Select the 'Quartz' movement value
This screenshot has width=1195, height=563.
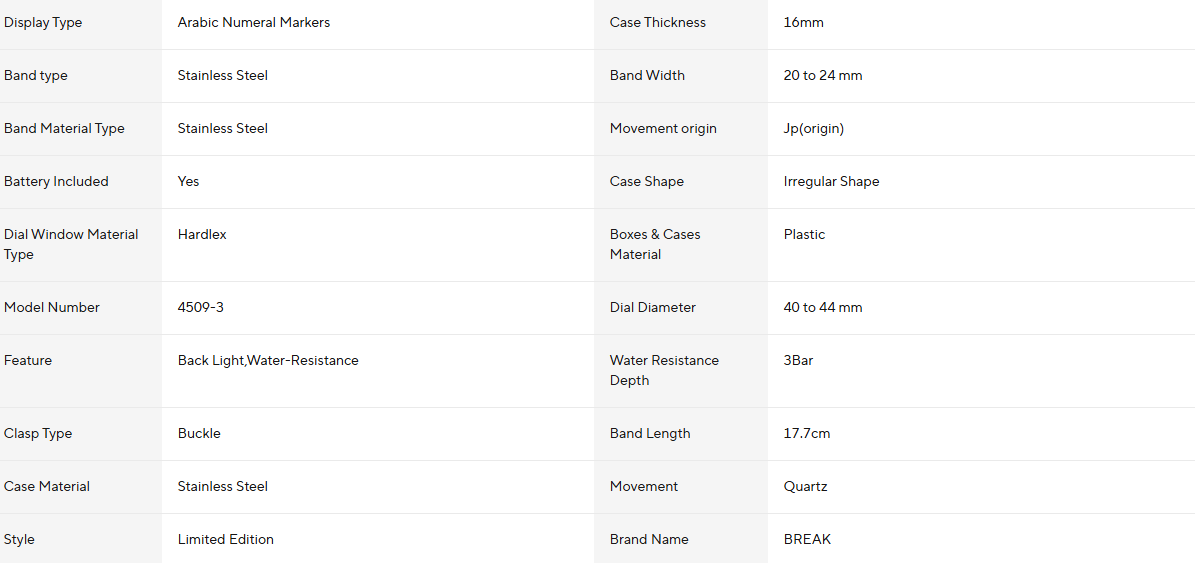[x=806, y=486]
